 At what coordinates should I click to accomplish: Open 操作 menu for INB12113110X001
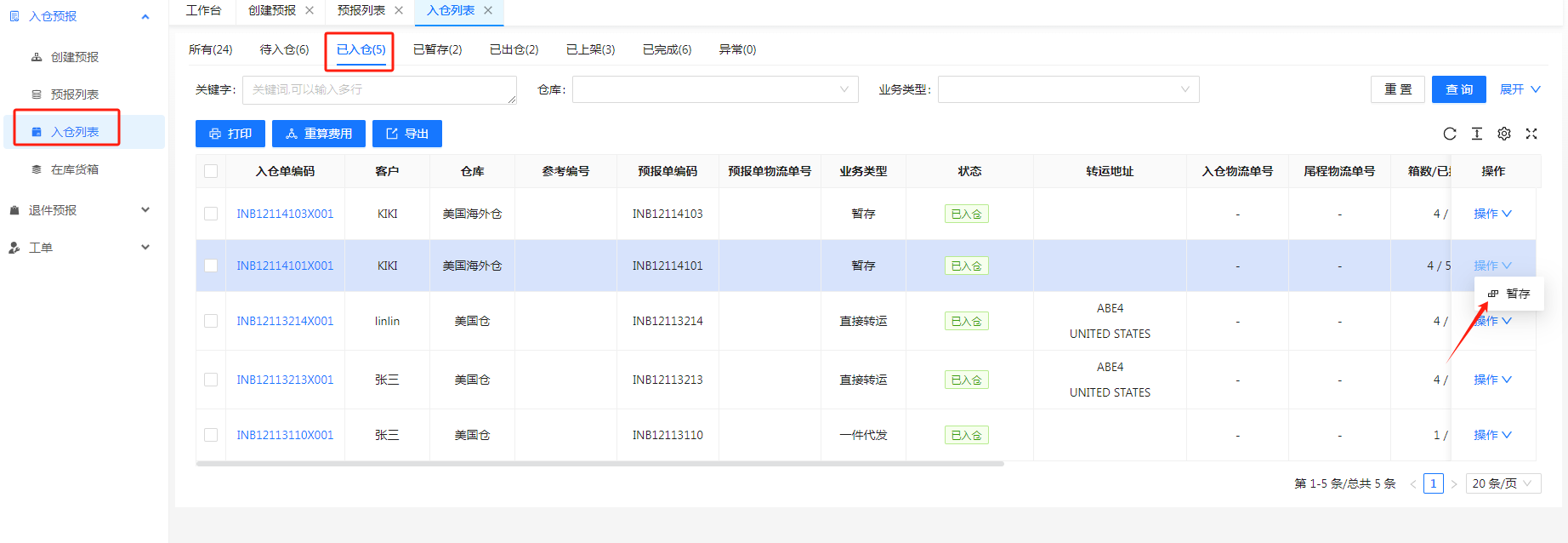[x=1492, y=435]
